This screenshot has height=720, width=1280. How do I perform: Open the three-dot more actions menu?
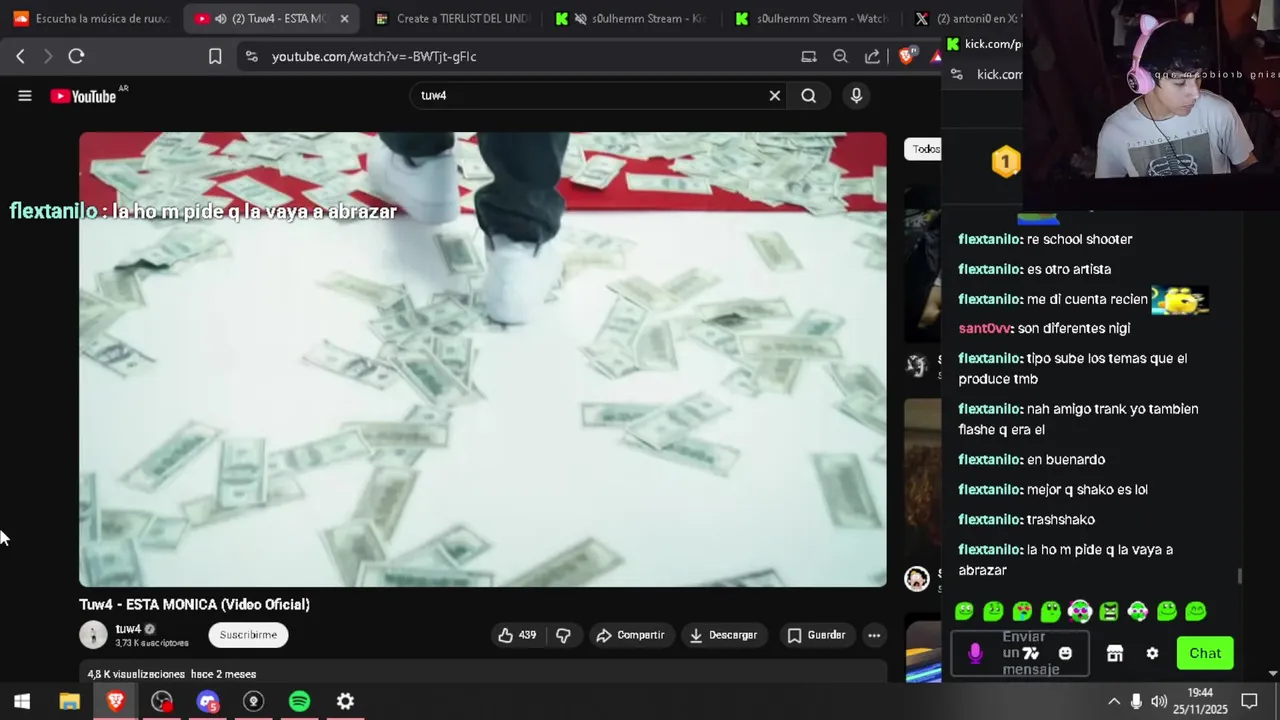874,635
